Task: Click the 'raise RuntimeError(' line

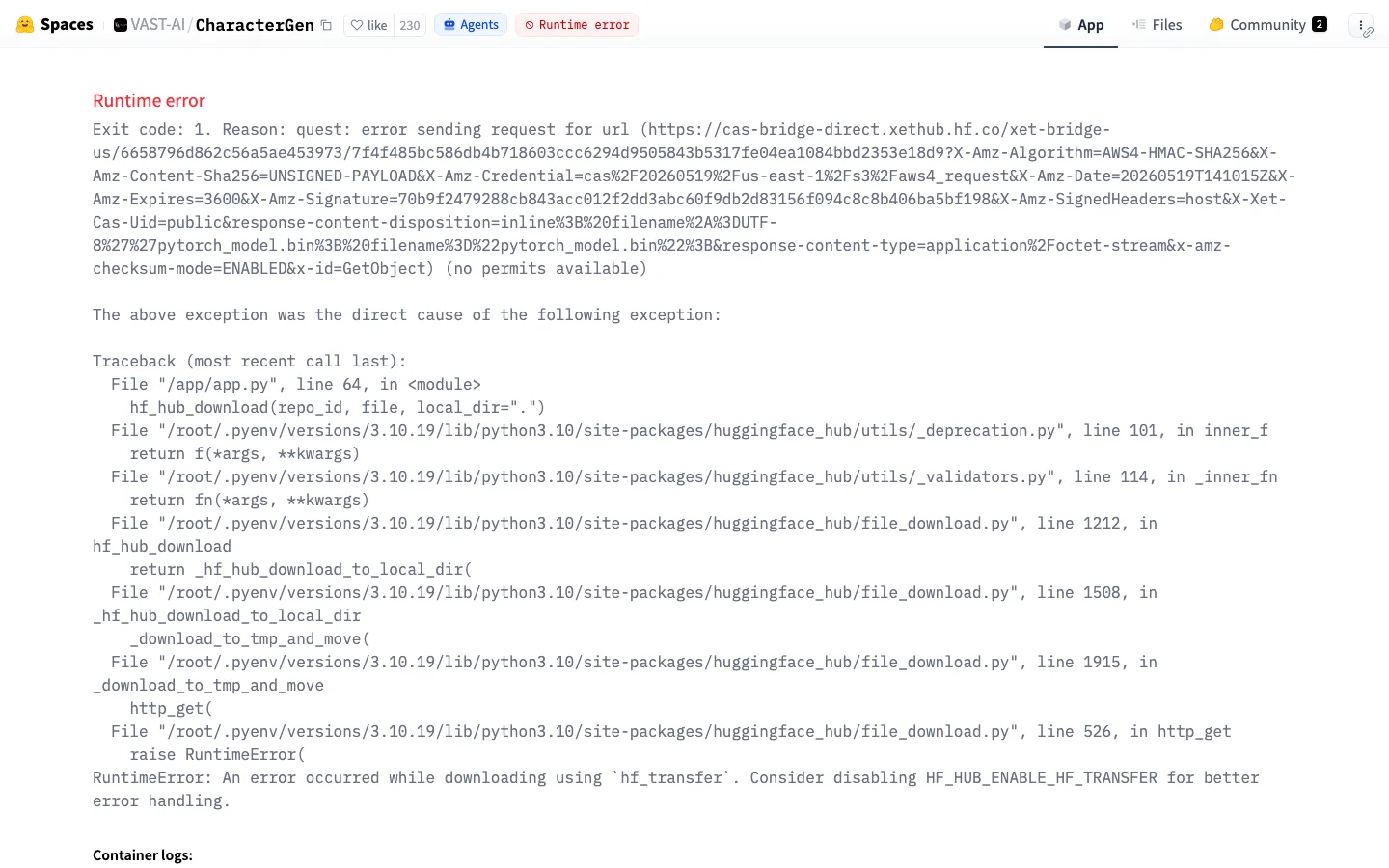Action: 218,754
